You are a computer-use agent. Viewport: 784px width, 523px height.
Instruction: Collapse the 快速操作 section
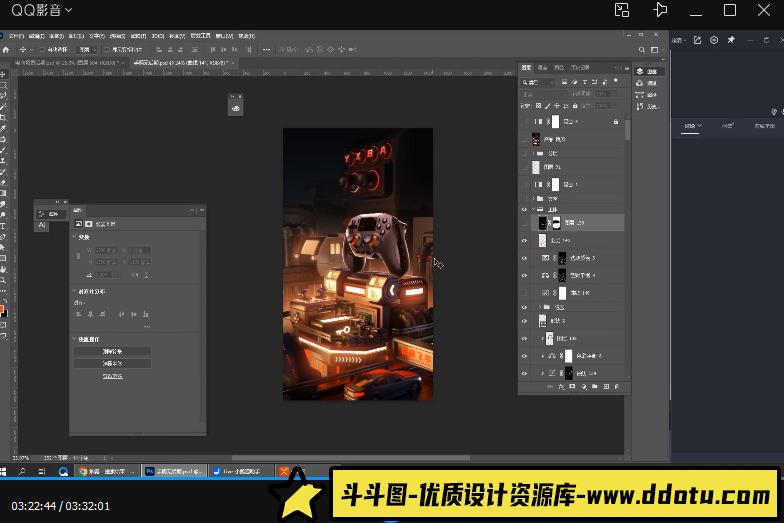pos(75,339)
